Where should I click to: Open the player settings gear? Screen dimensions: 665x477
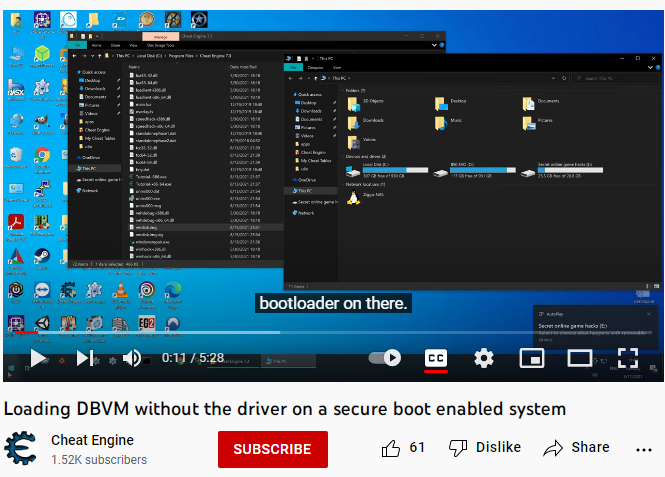484,357
